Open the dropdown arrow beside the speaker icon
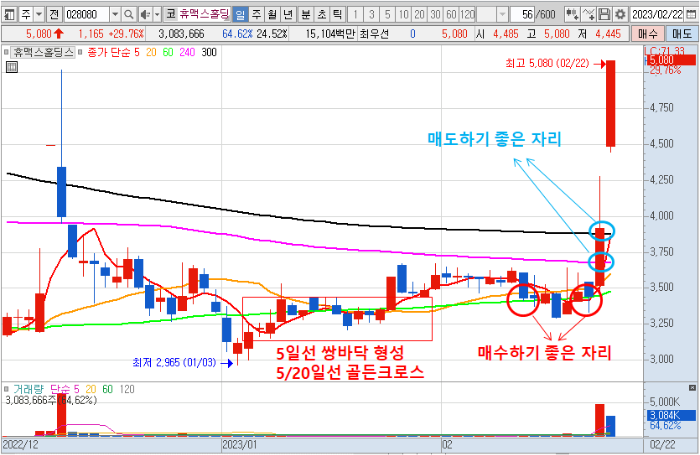 coord(157,15)
